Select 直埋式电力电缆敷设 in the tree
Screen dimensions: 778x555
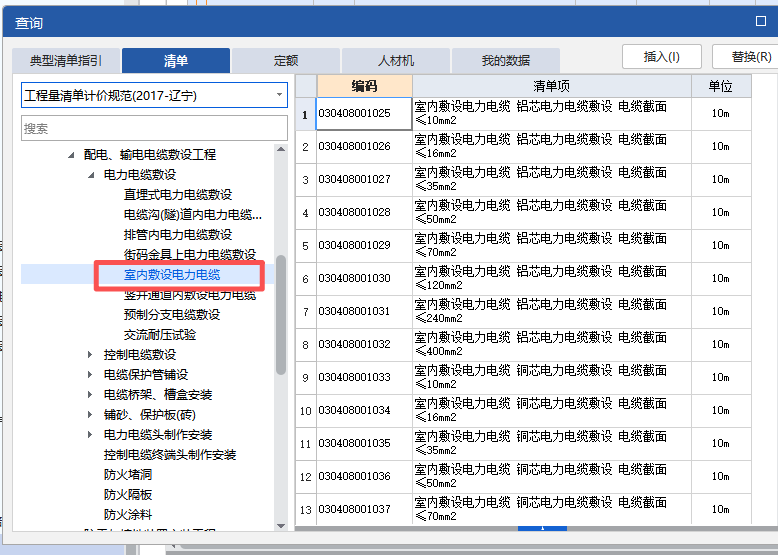178,195
